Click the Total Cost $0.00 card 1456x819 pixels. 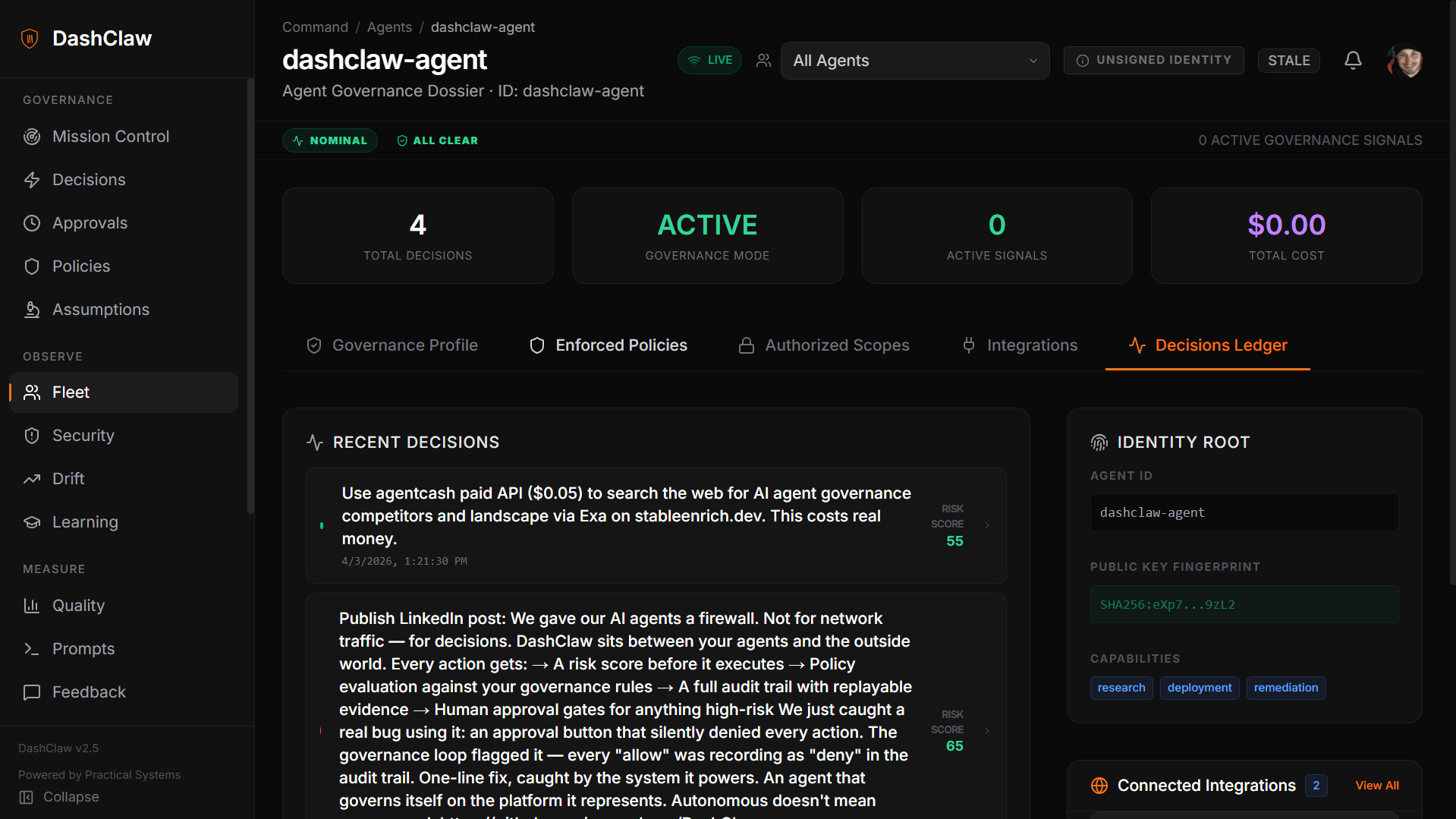(1287, 236)
